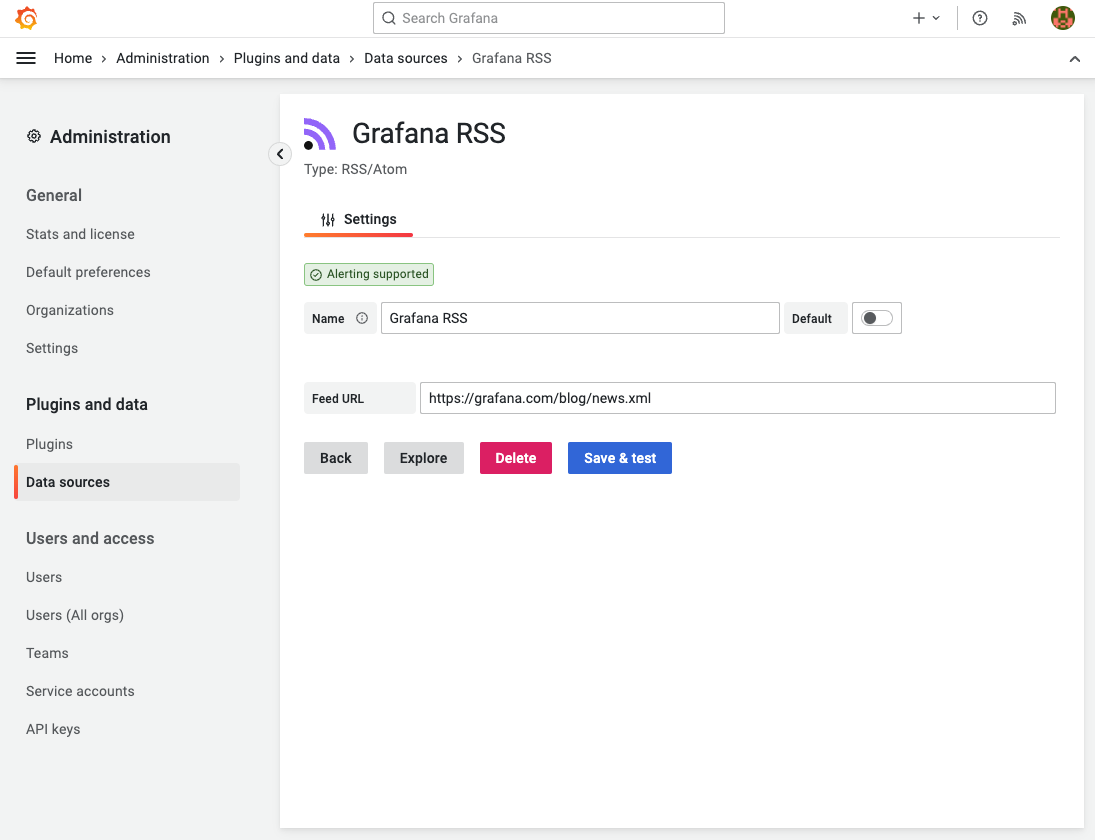Open API keys in the sidebar

(53, 729)
